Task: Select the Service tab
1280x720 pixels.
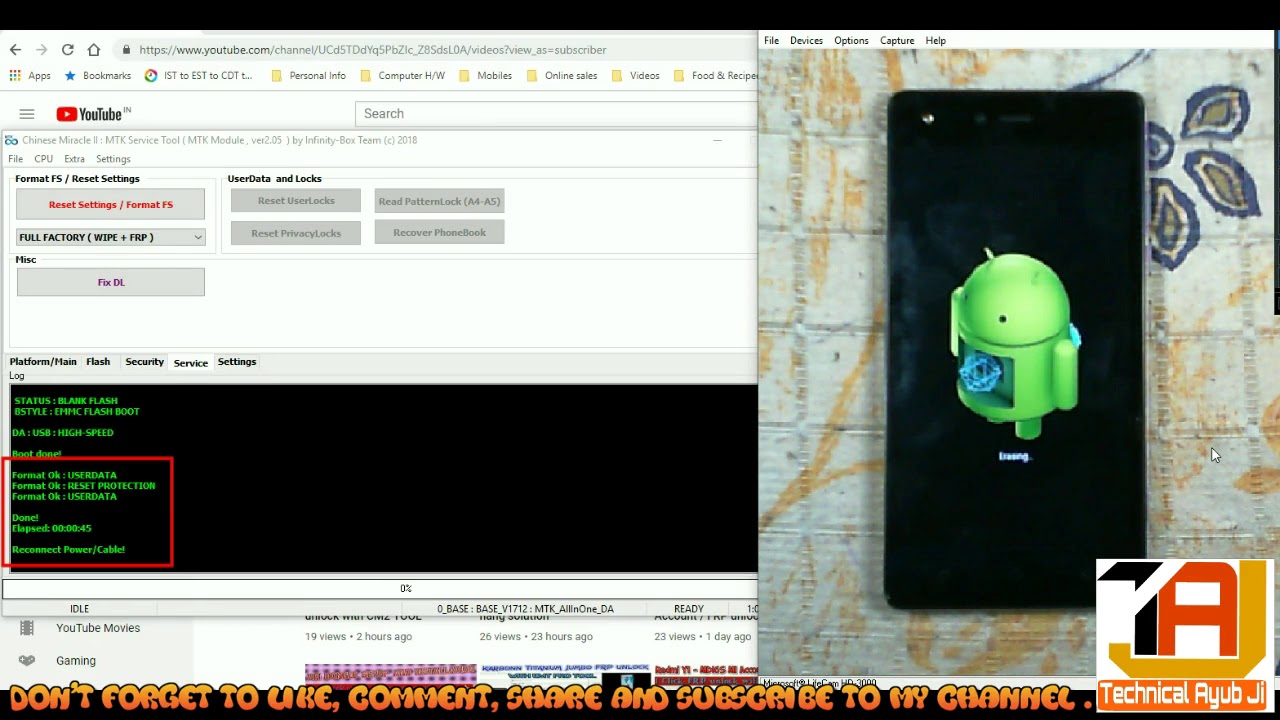Action: pos(191,362)
